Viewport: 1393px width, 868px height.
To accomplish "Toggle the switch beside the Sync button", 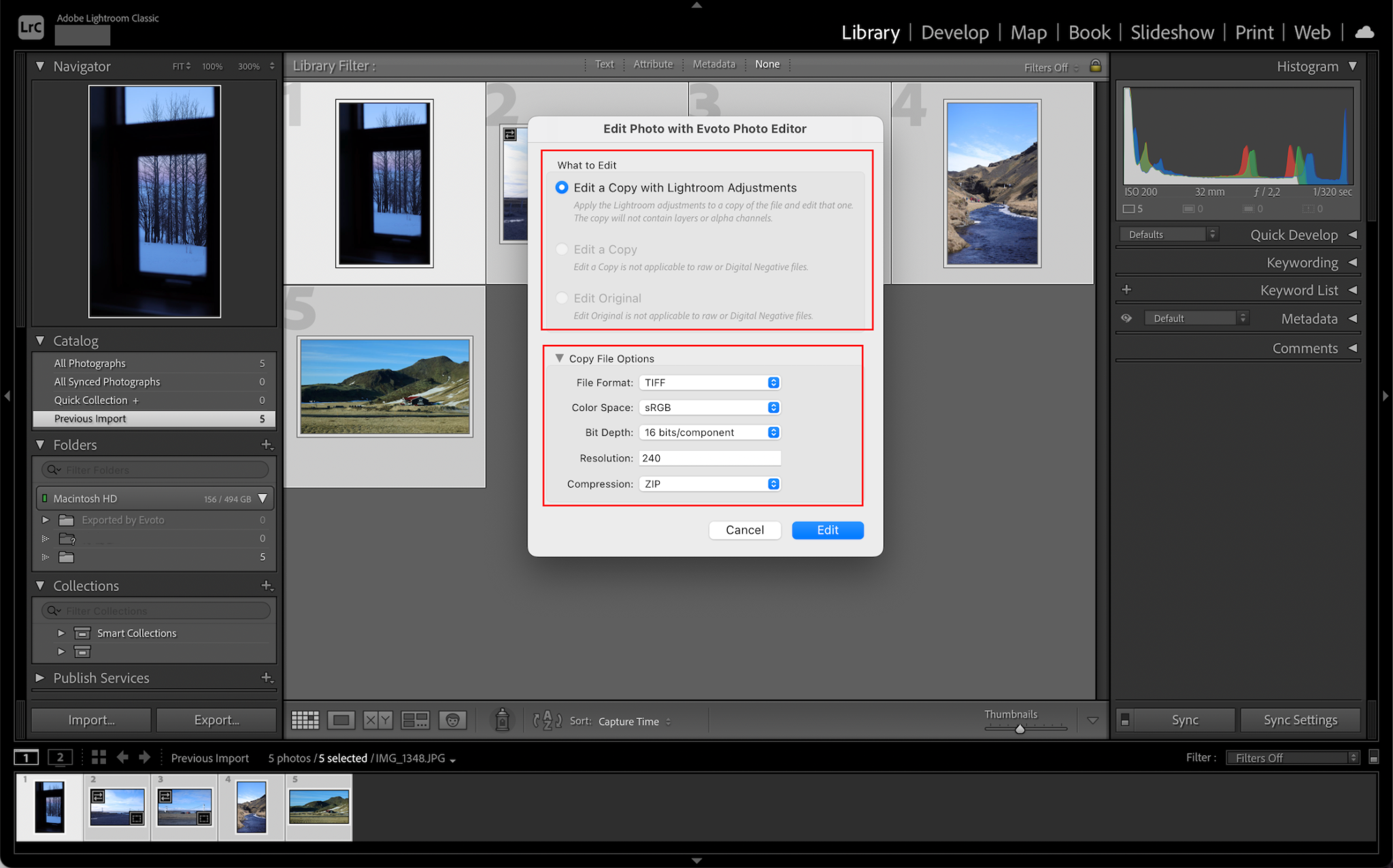I will [1125, 720].
